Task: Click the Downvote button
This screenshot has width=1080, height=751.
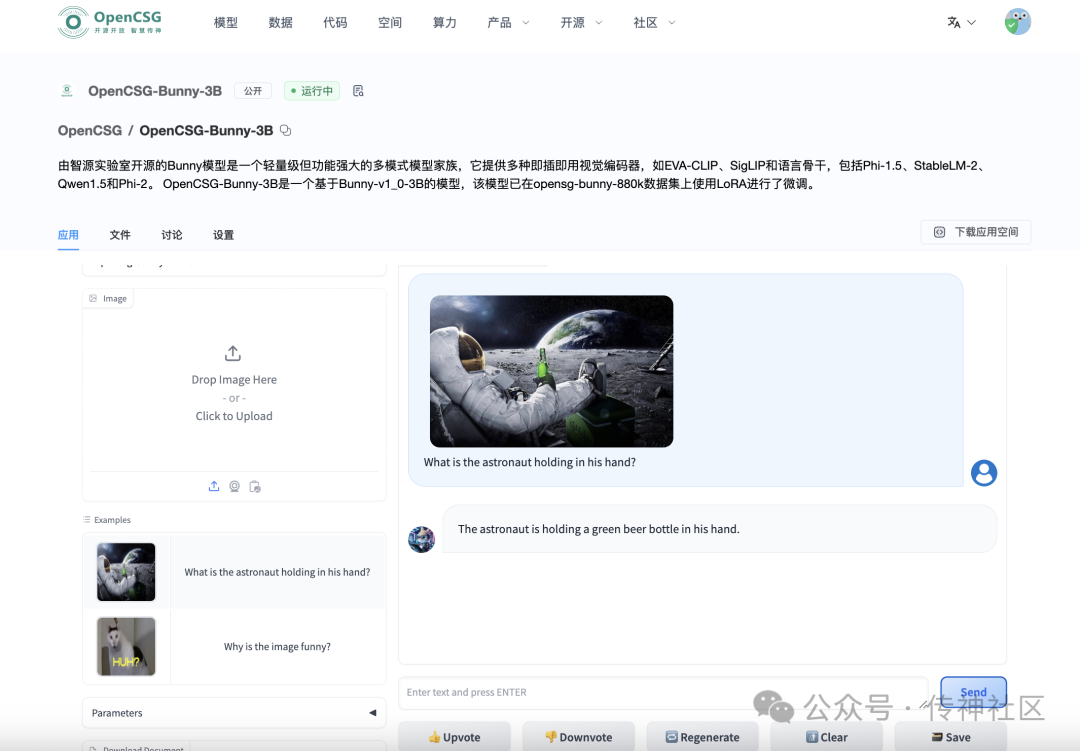Action: [x=579, y=737]
